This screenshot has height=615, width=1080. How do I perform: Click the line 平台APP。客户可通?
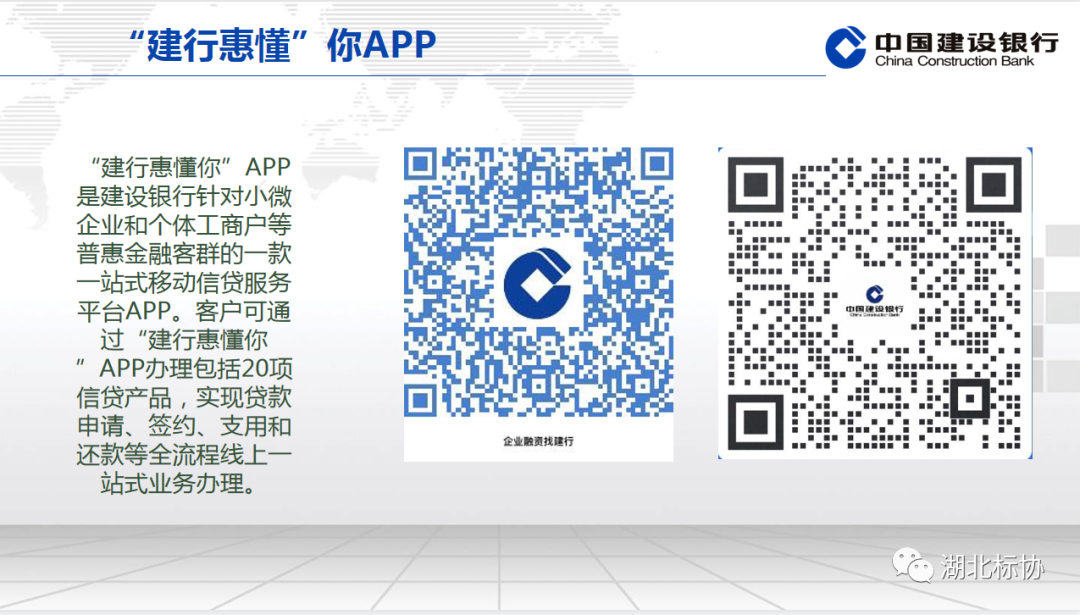point(184,311)
